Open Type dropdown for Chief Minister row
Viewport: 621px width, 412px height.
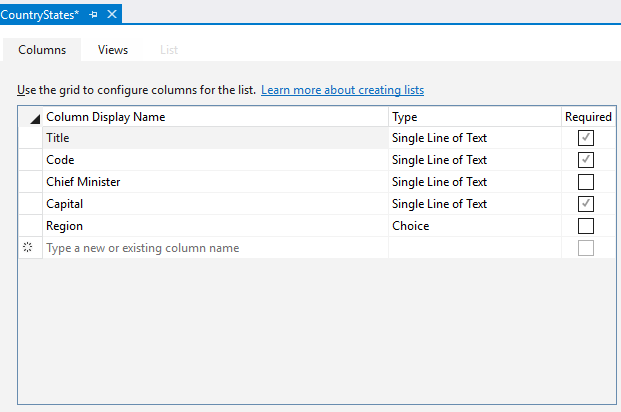point(474,182)
